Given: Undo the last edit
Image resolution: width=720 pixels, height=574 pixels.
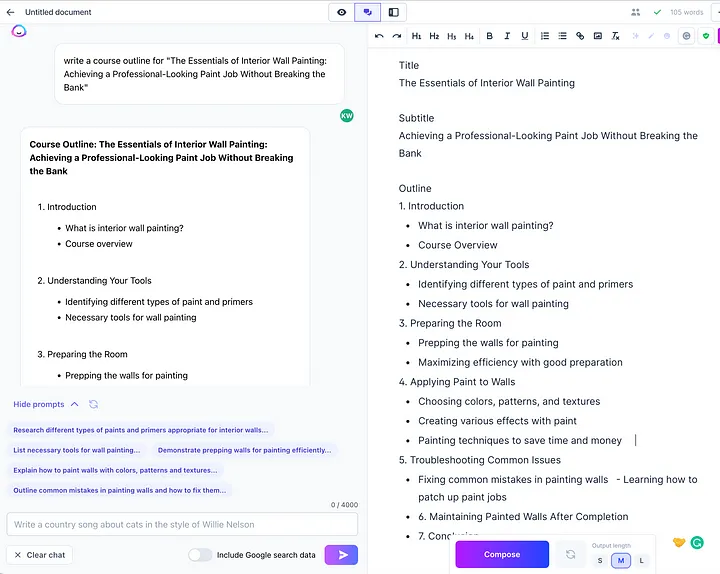Looking at the screenshot, I should point(379,36).
